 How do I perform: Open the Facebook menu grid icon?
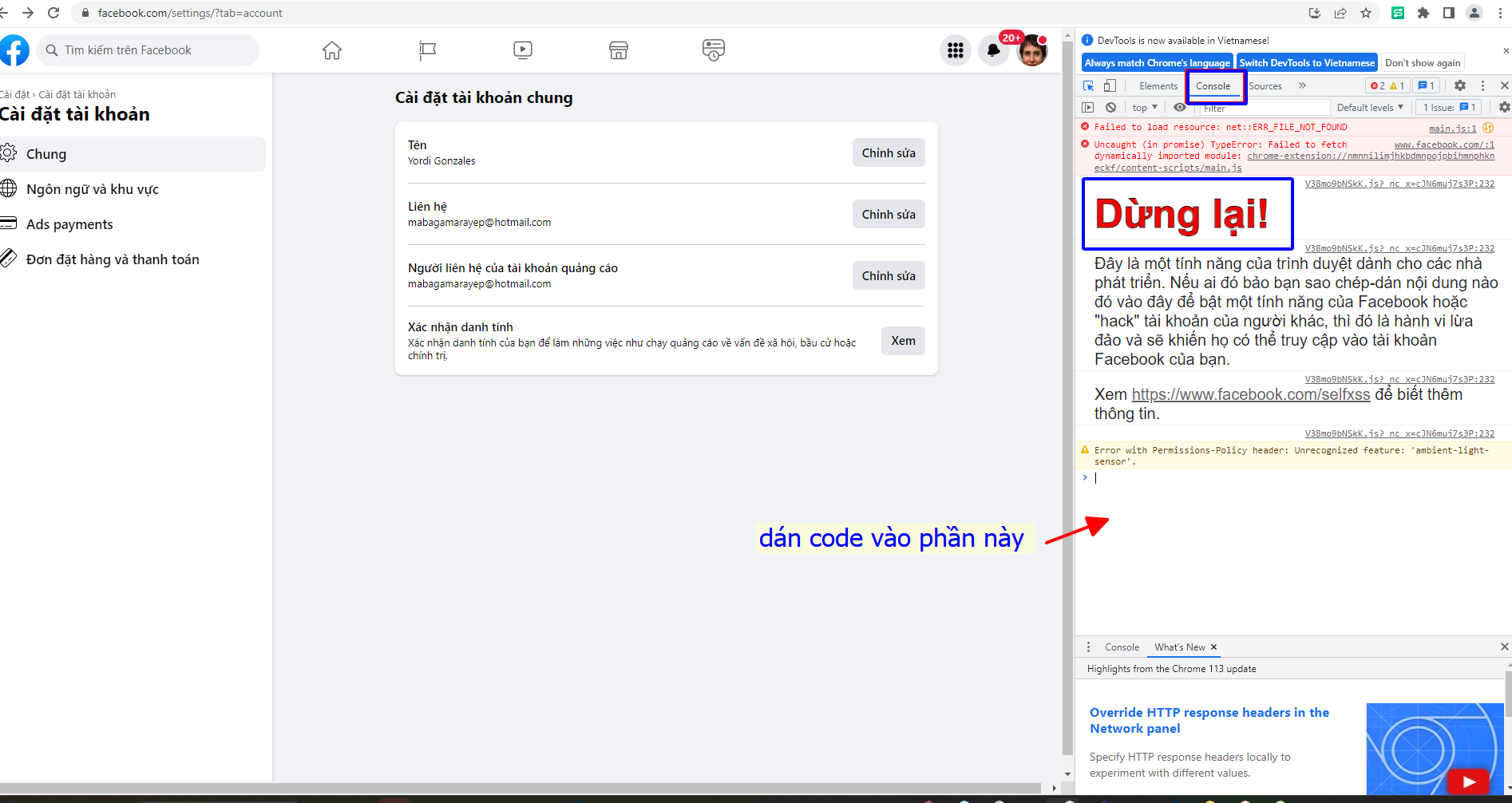point(956,50)
